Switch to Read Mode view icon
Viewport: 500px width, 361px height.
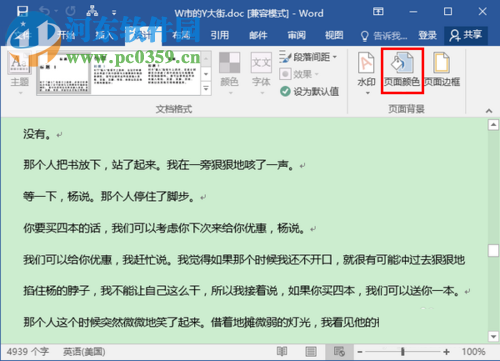(x=282, y=351)
